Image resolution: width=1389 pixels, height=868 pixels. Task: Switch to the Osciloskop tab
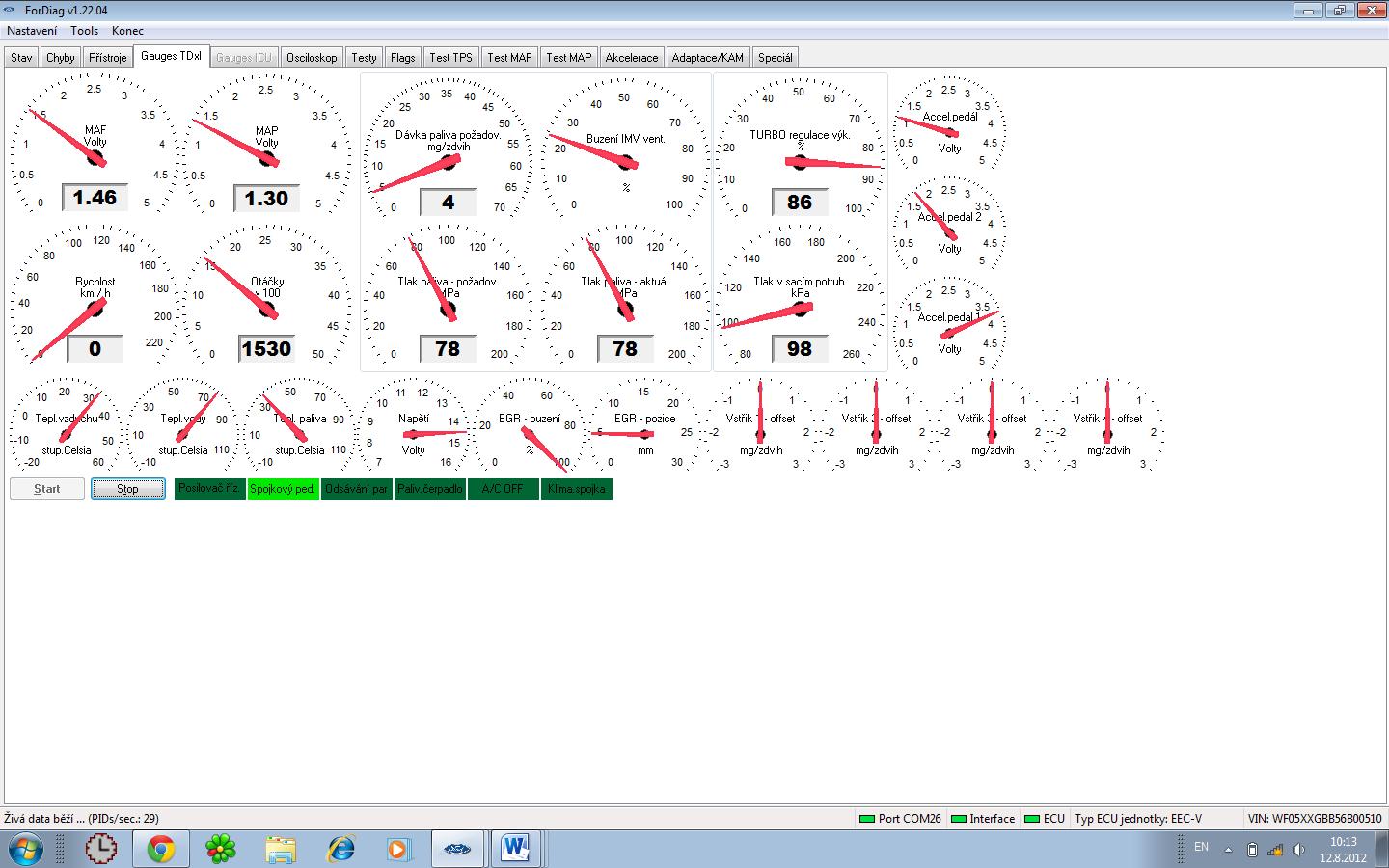coord(312,58)
